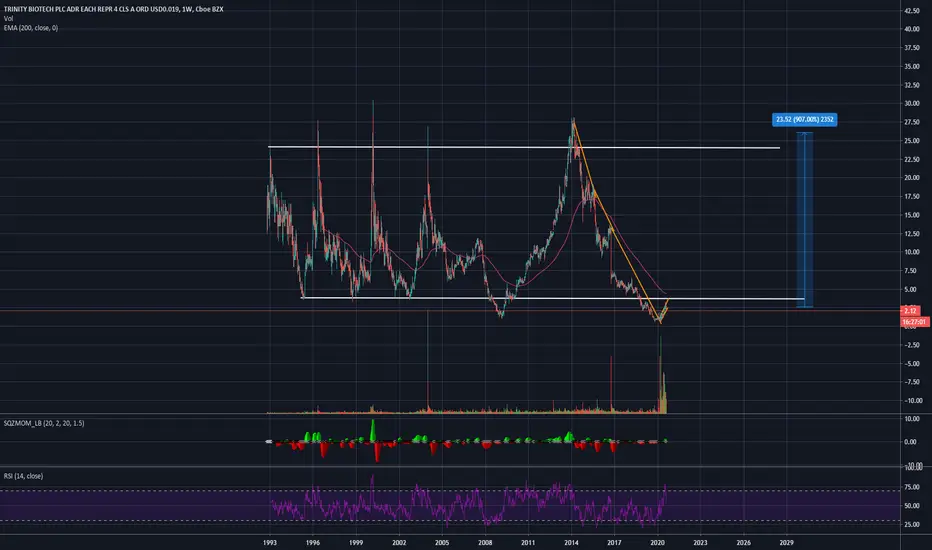The height and width of the screenshot is (550, 932).
Task: Open the SQZMOM_LB (20, 2, 20, 1.5) indicator label
Action: coord(44,423)
